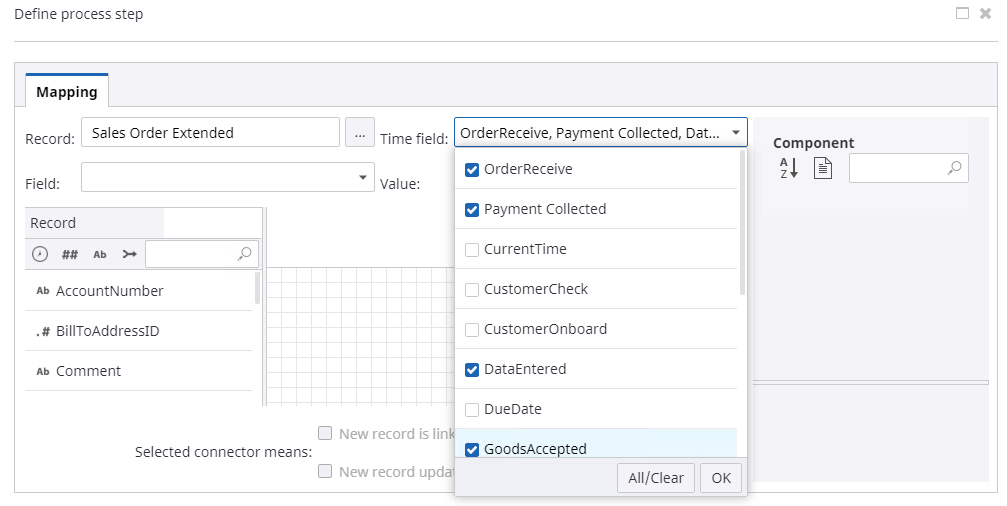Sort components alphabetically with A-Z icon
1007x506 pixels.
click(x=788, y=168)
